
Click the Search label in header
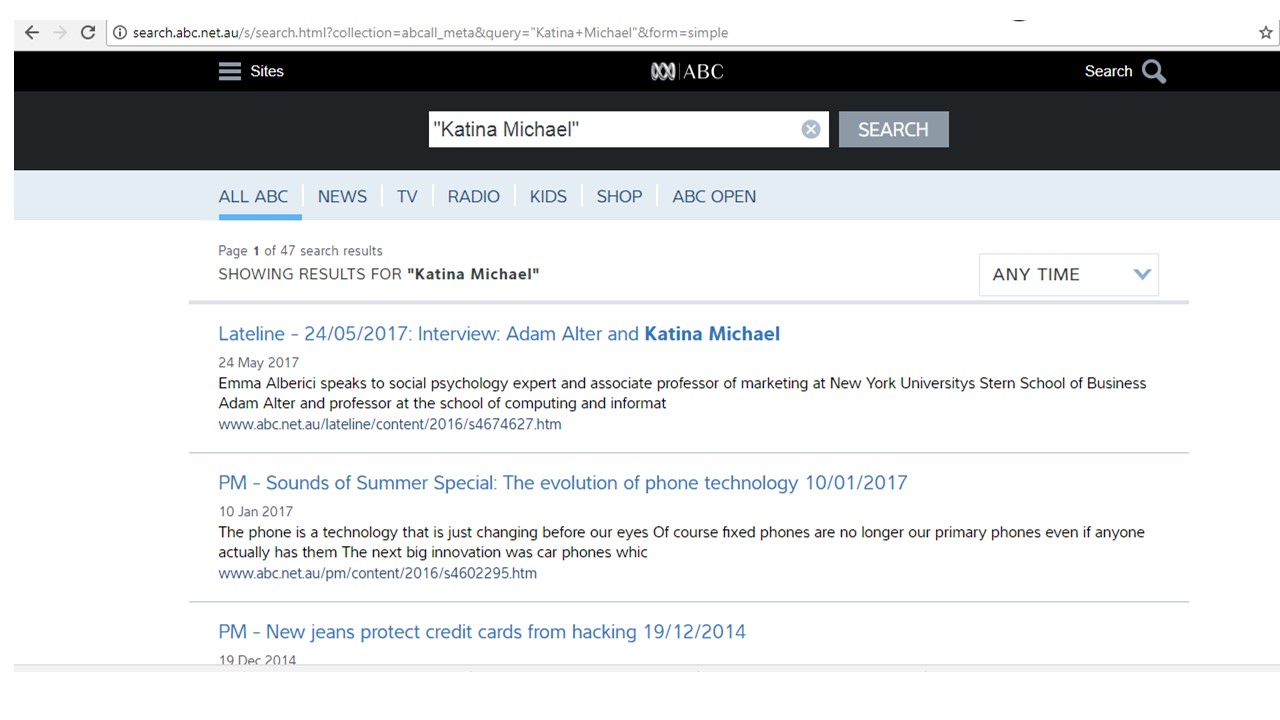pos(1108,71)
